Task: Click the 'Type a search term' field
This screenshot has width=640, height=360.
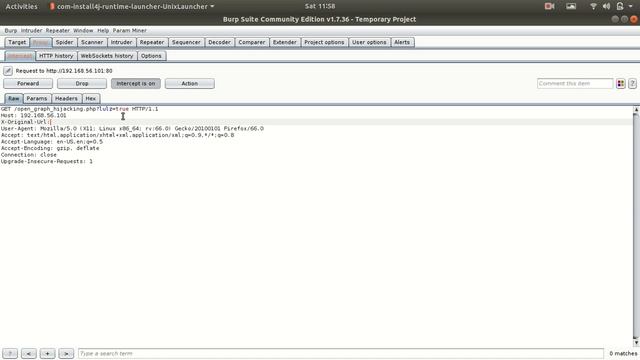Action: tap(340, 353)
